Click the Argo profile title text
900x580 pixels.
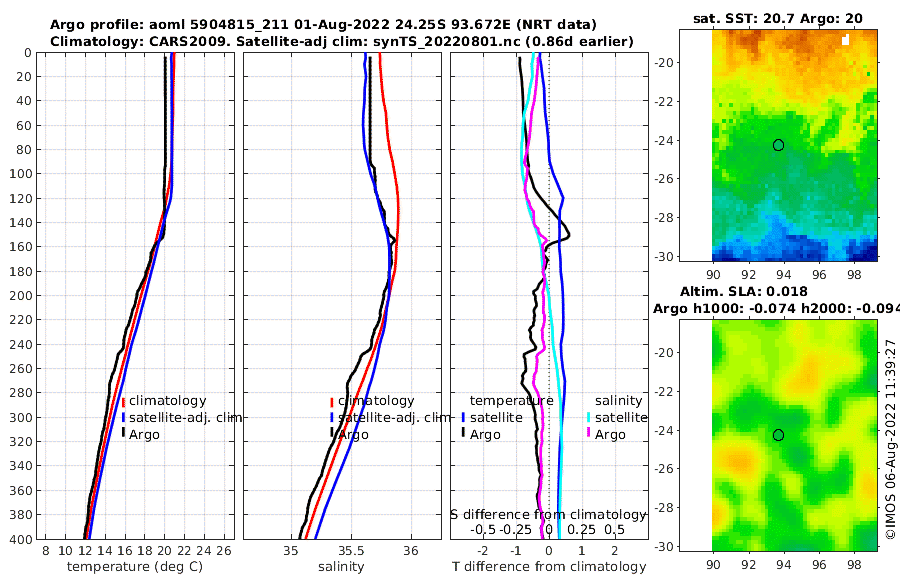click(x=323, y=25)
